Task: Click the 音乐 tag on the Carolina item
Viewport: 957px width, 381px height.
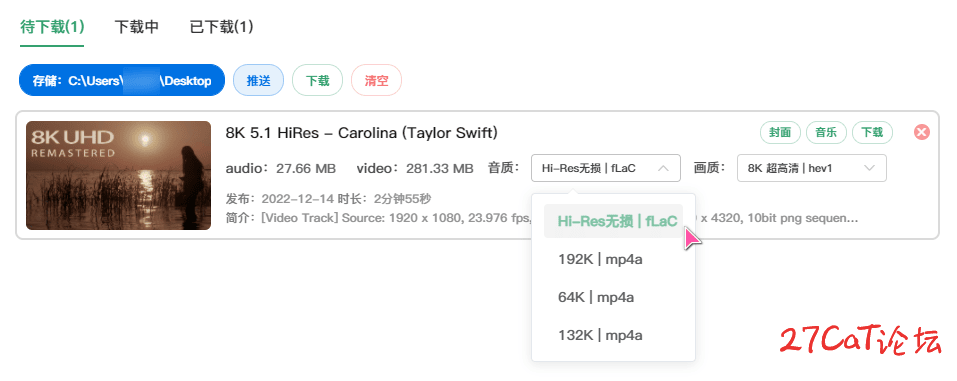Action: point(826,132)
